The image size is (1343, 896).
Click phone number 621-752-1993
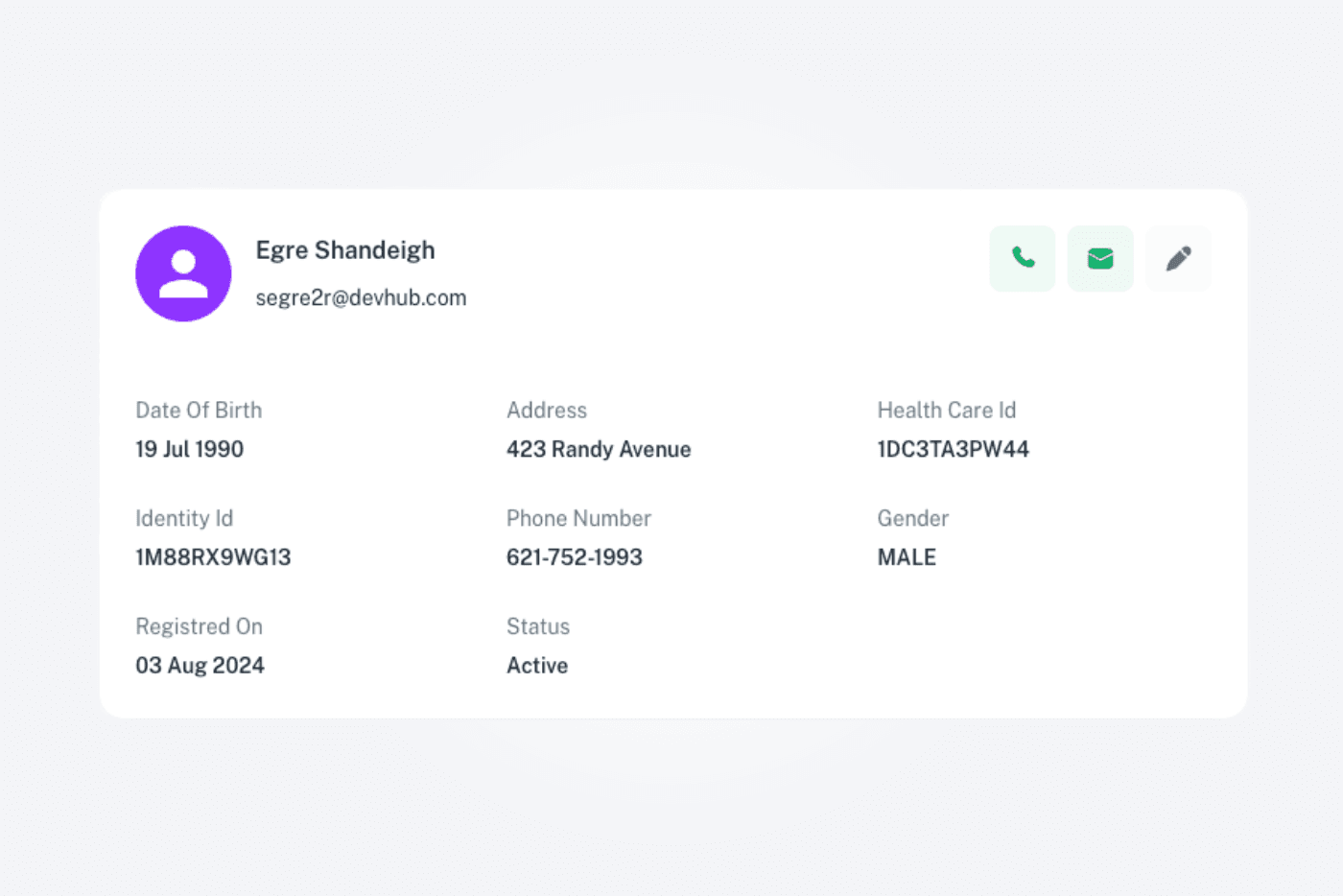(x=575, y=557)
